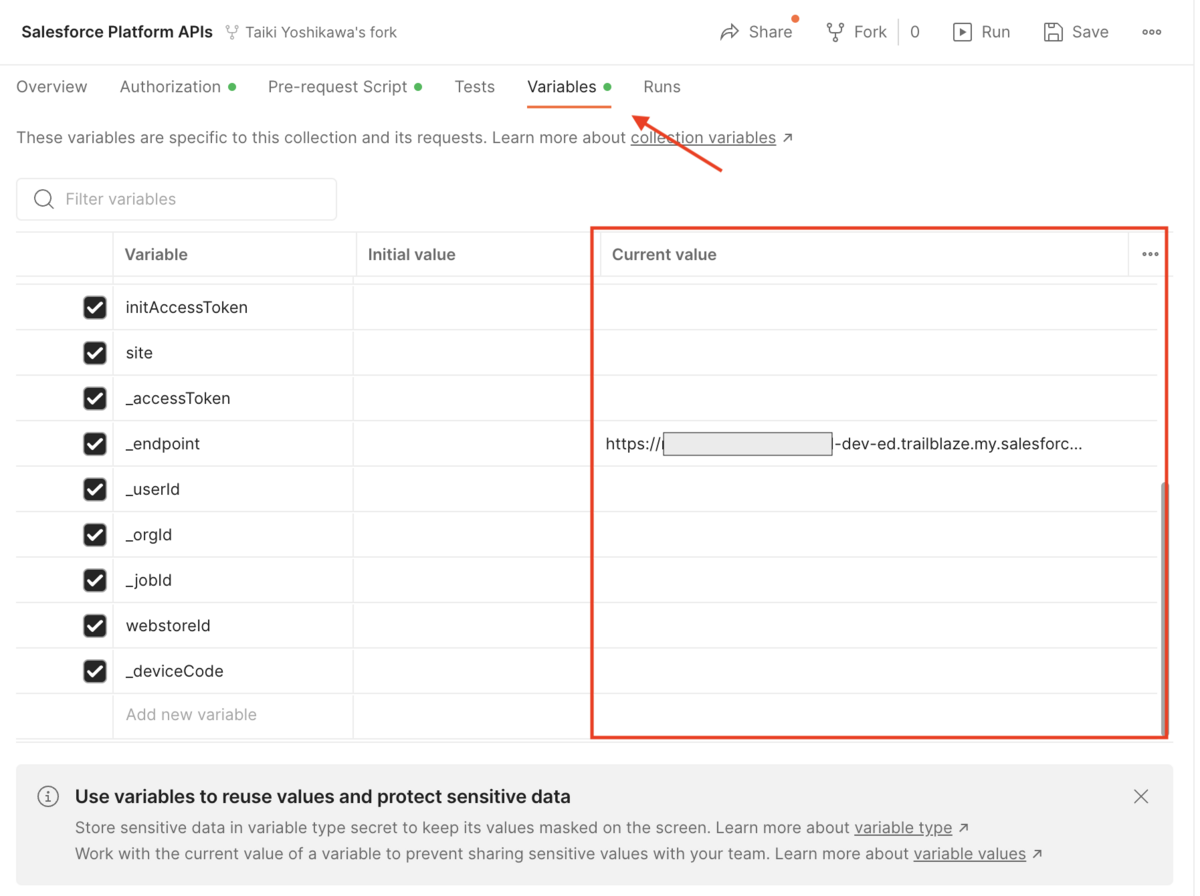Click the Share arrow icon
1200x896 pixels.
tap(729, 32)
